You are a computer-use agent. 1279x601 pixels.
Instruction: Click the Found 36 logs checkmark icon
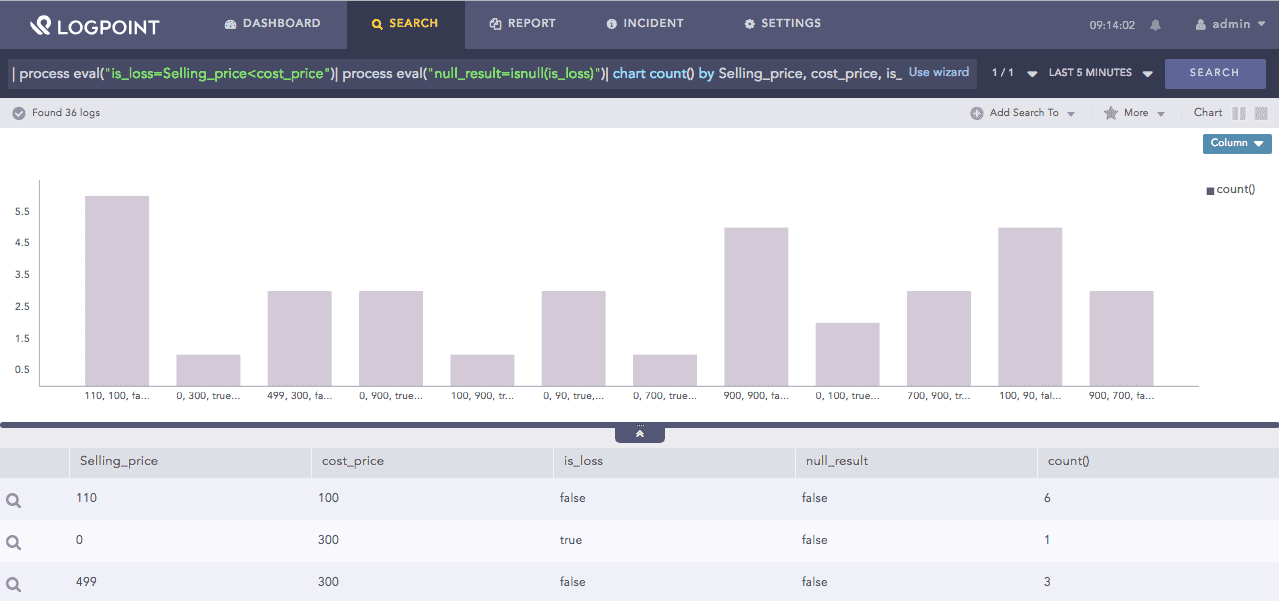pyautogui.click(x=19, y=113)
